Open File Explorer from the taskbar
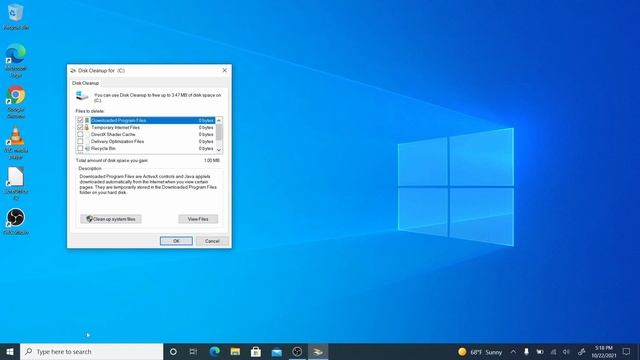This screenshot has height=360, width=640. 235,351
